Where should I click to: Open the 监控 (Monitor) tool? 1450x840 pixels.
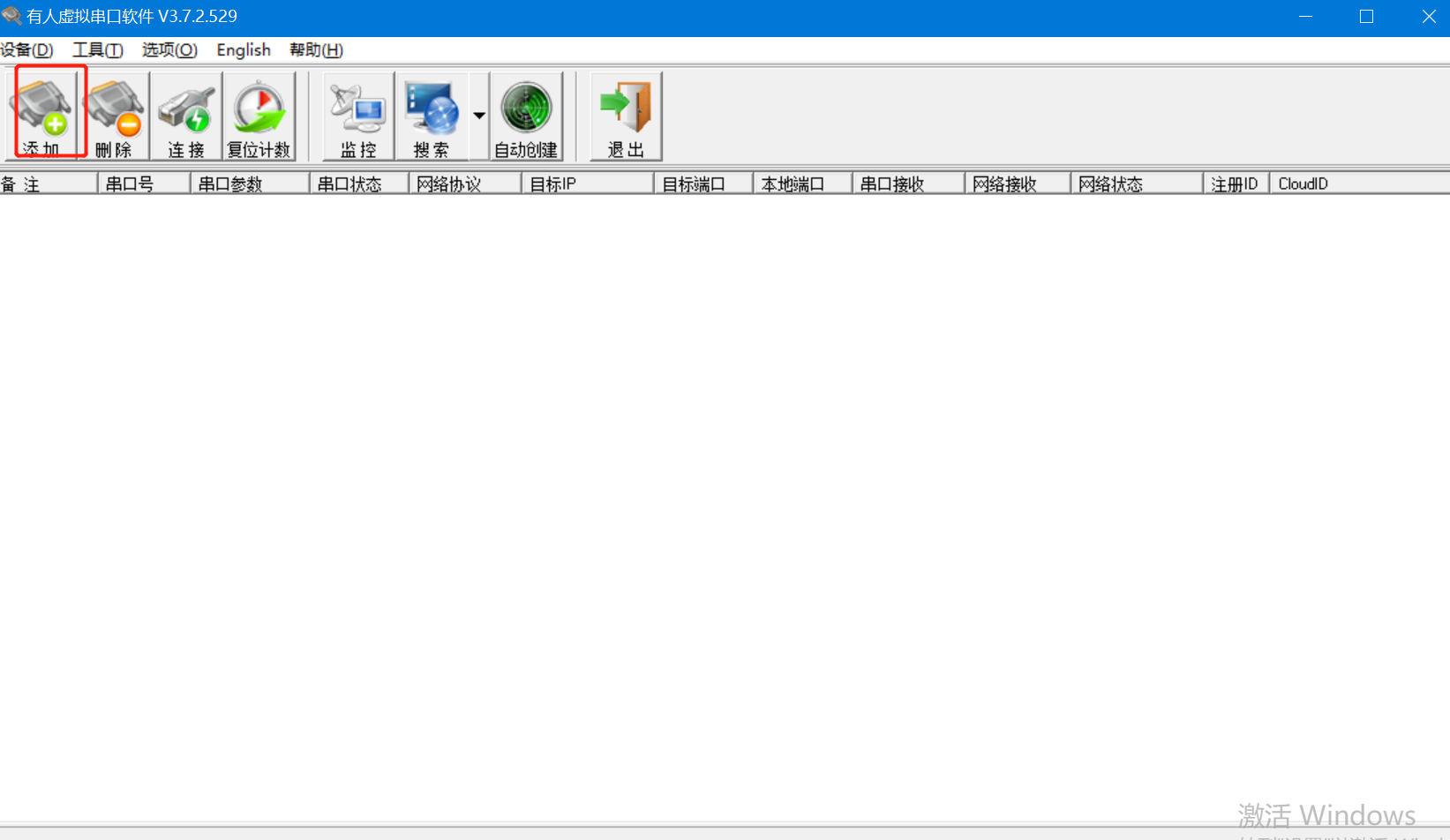pos(358,115)
